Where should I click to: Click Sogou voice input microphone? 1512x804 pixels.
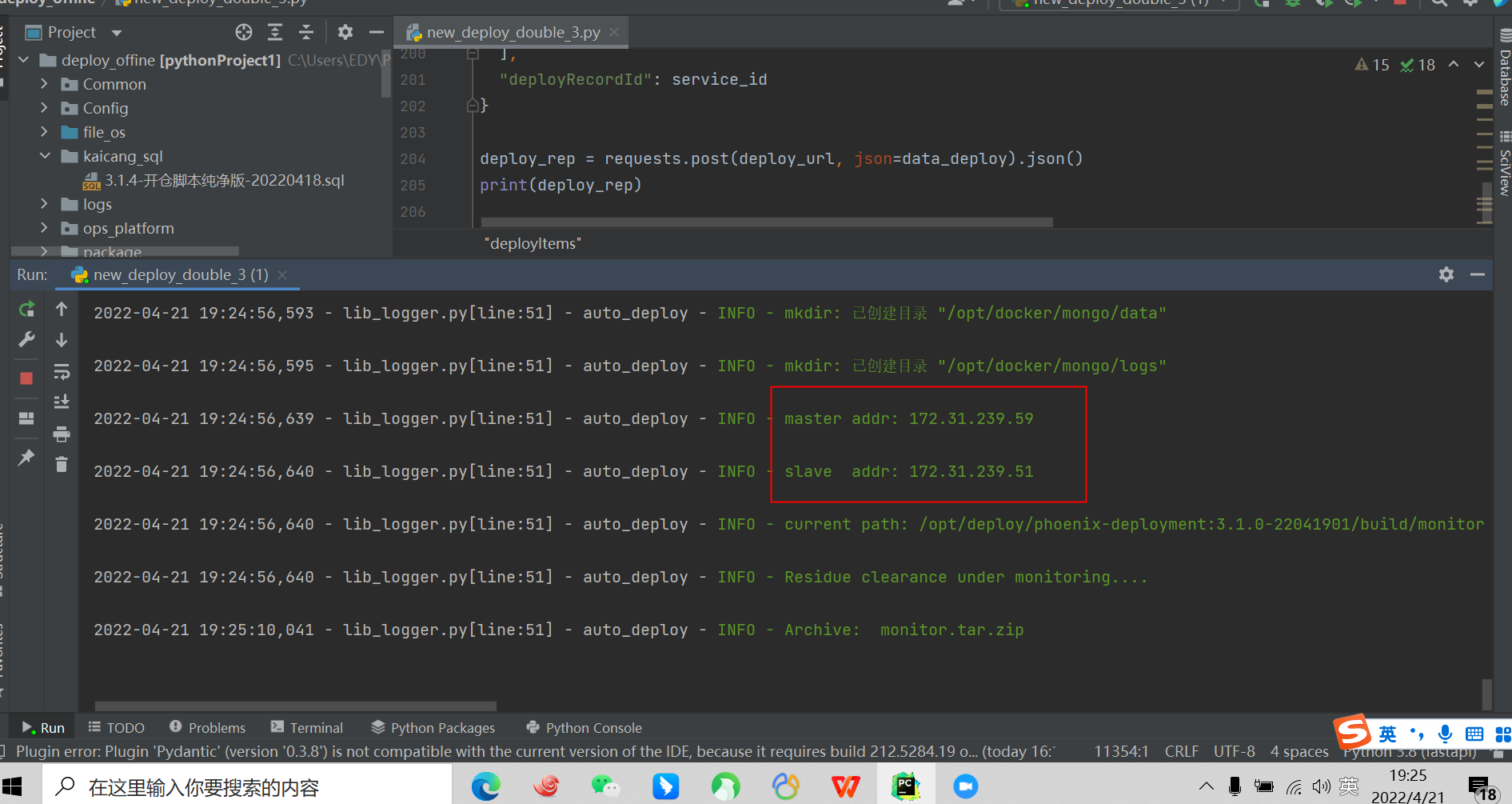tap(1445, 734)
